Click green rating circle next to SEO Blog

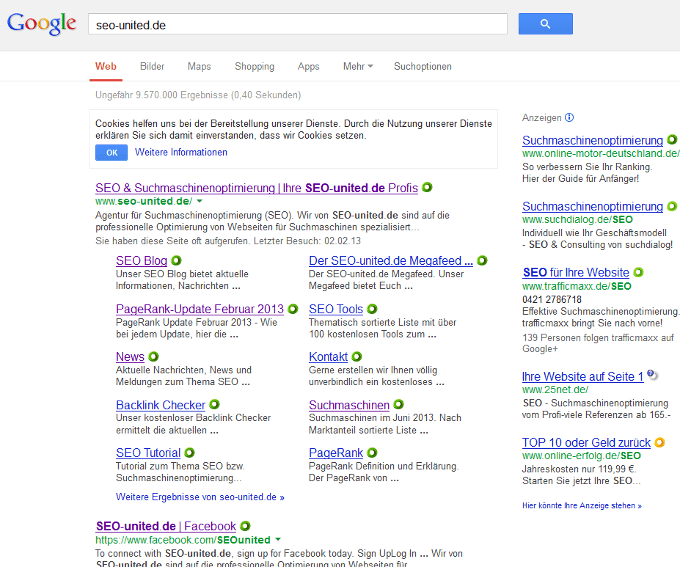point(176,260)
